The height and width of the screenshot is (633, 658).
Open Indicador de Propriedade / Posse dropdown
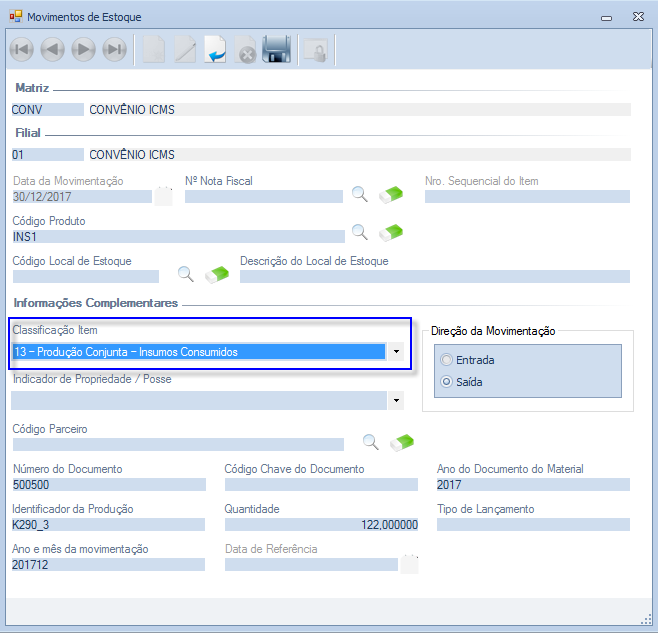pyautogui.click(x=396, y=401)
